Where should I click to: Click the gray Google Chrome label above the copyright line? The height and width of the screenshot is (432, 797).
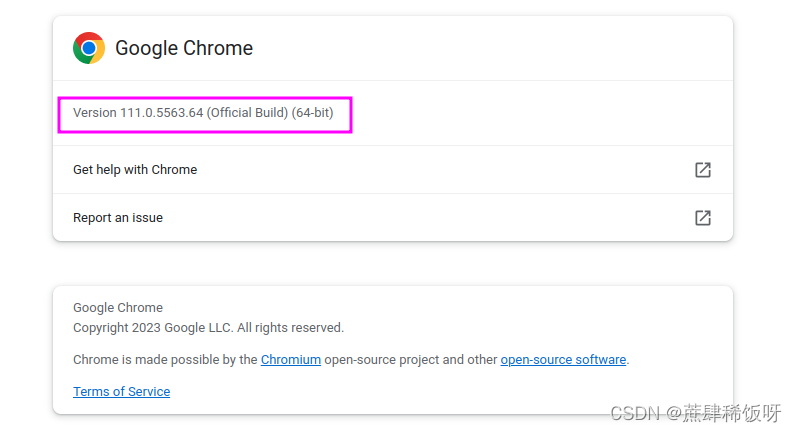pyautogui.click(x=118, y=307)
